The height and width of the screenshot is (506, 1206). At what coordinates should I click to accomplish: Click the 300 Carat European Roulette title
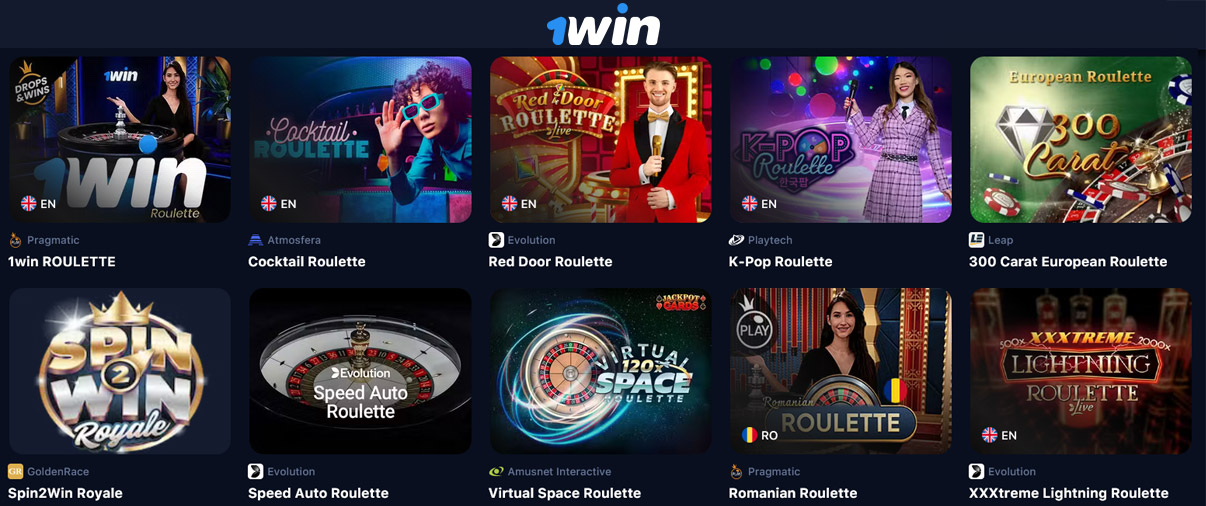tap(1068, 262)
